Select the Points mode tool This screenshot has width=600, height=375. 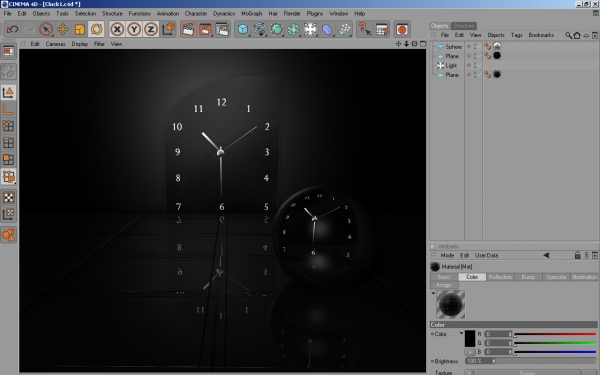(x=8, y=126)
